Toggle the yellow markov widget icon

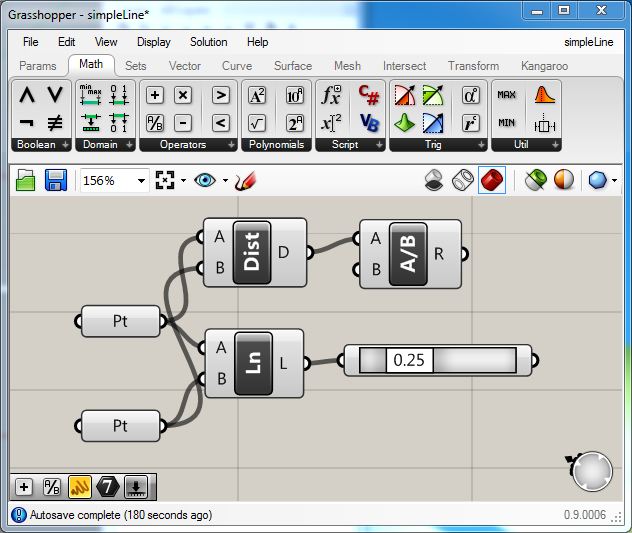tap(80, 487)
